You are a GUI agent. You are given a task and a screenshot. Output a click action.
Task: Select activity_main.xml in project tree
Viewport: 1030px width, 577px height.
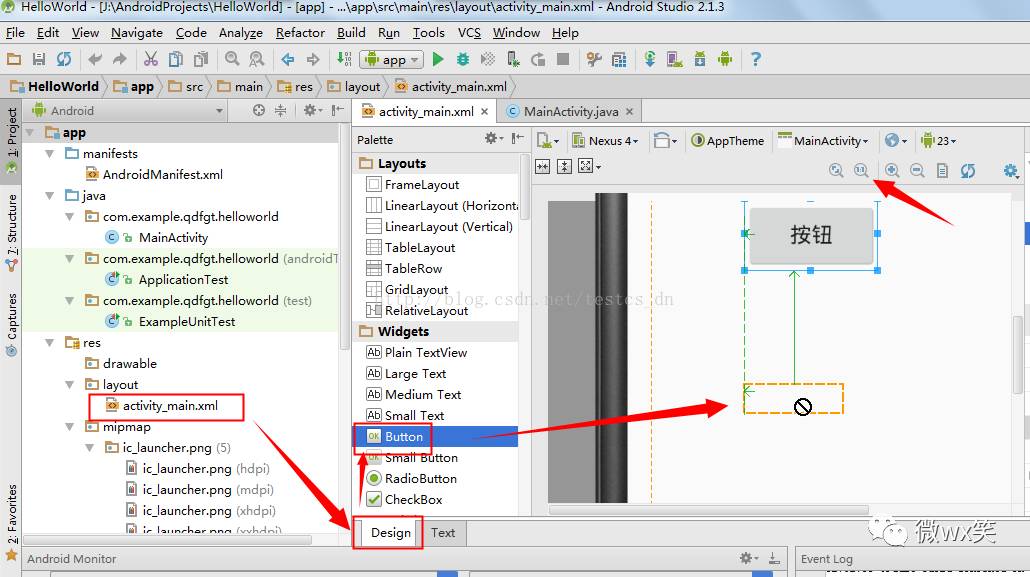click(x=163, y=406)
